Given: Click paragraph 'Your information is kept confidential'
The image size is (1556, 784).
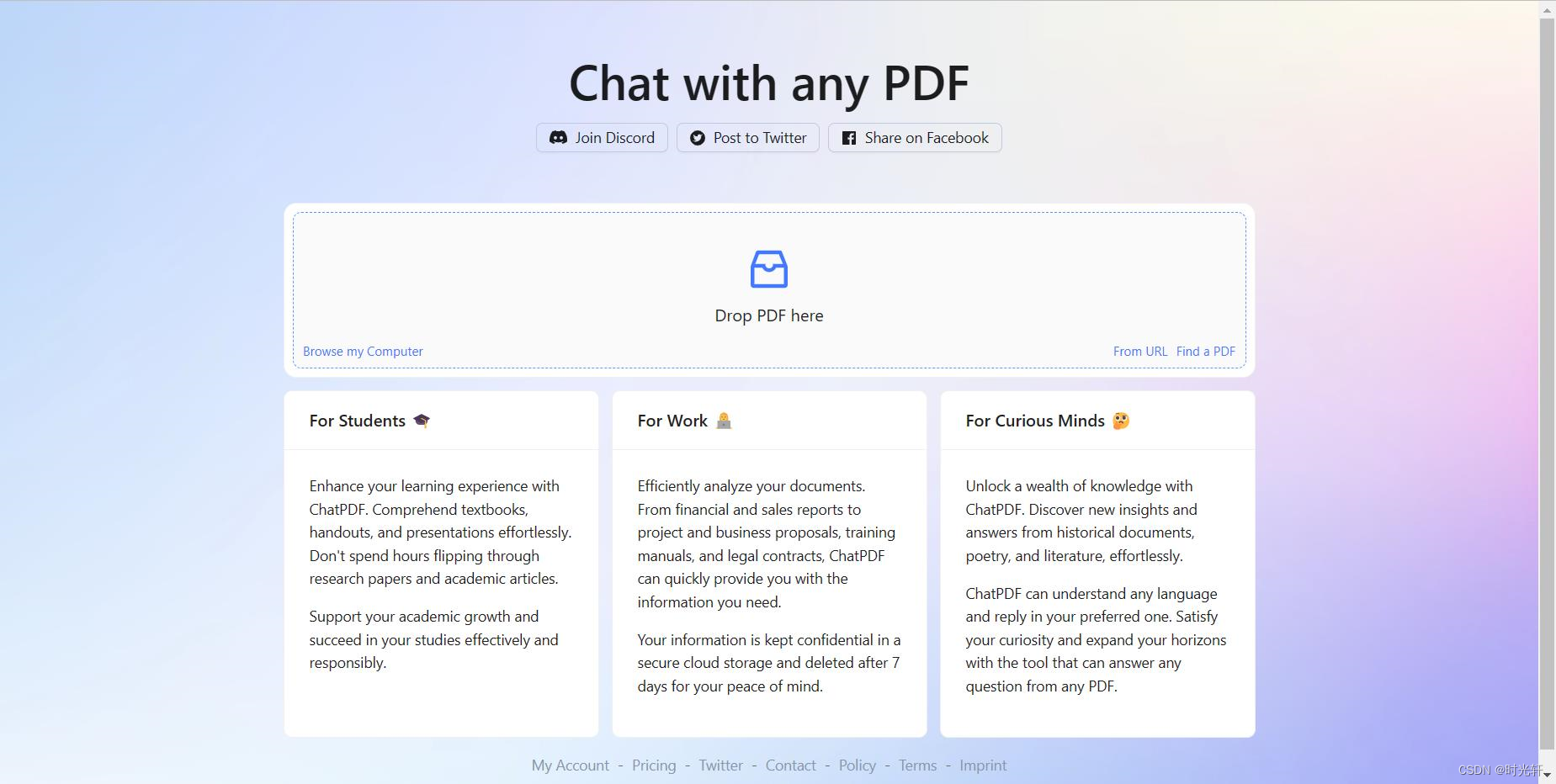Looking at the screenshot, I should pos(769,663).
